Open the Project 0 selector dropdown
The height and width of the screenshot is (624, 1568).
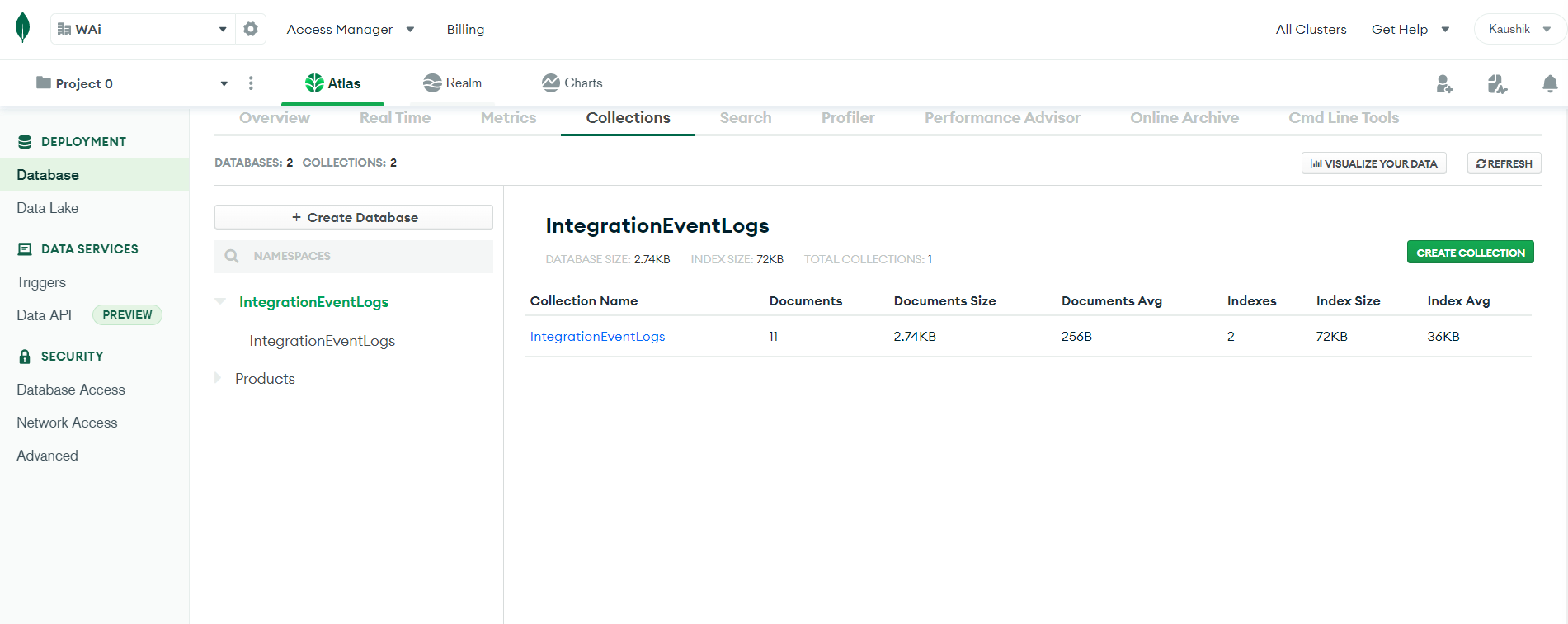132,83
